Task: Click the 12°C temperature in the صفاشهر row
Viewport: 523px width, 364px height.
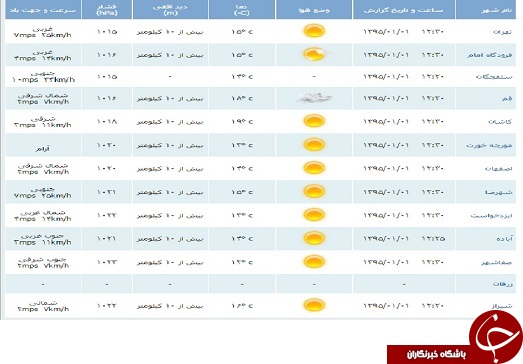Action: click(x=242, y=262)
